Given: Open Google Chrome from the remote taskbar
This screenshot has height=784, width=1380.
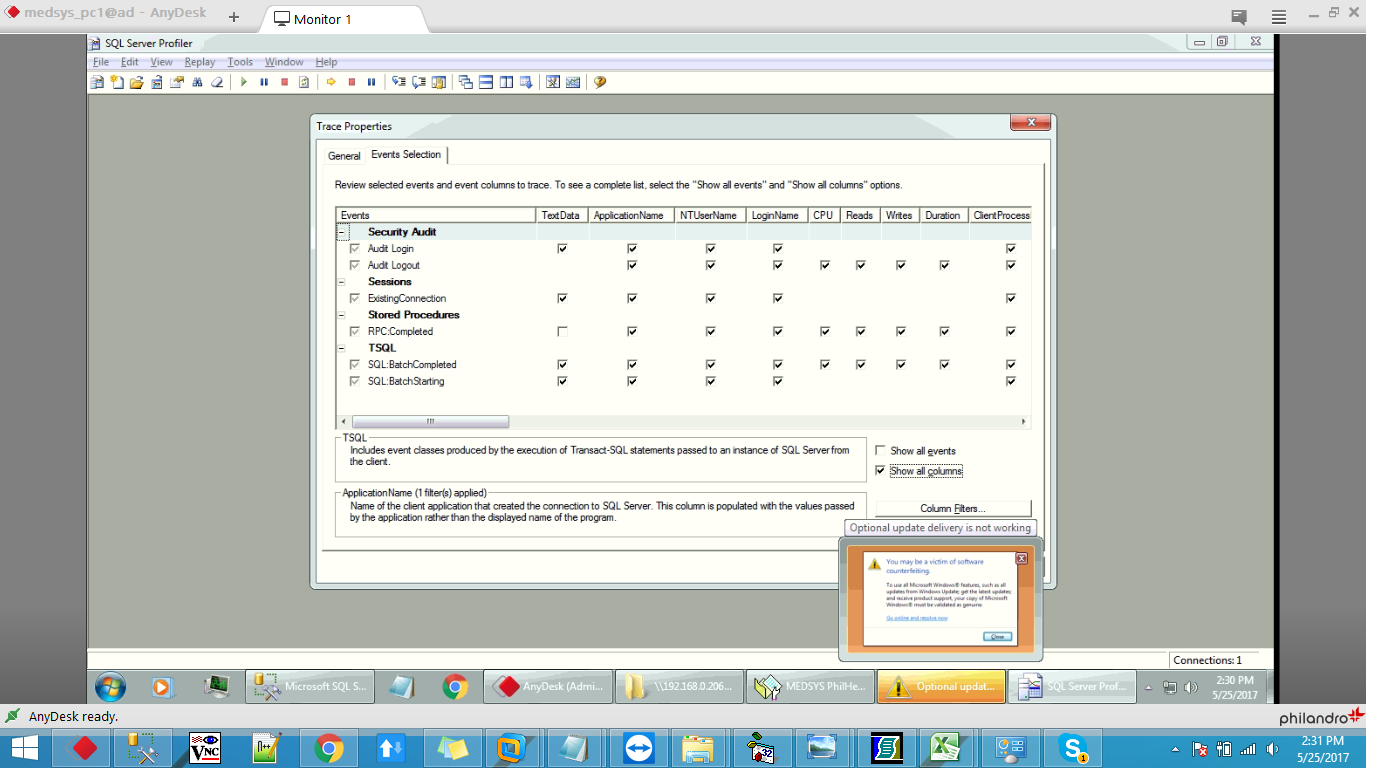Looking at the screenshot, I should [x=455, y=687].
